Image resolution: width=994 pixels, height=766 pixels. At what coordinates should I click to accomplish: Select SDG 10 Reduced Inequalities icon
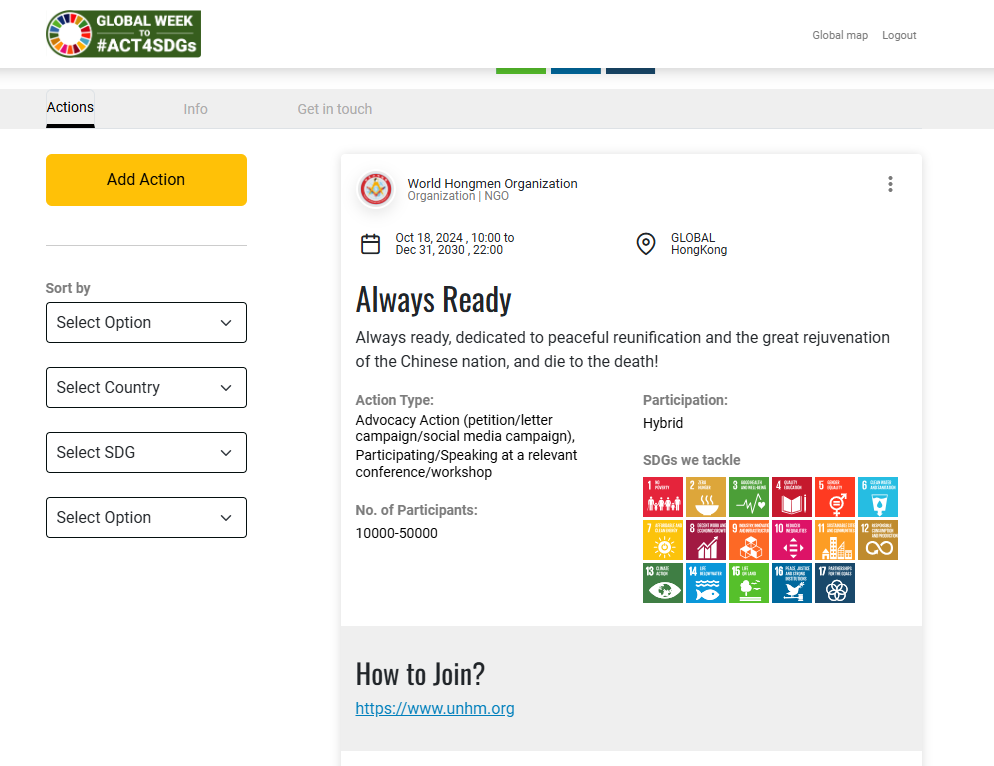(792, 540)
